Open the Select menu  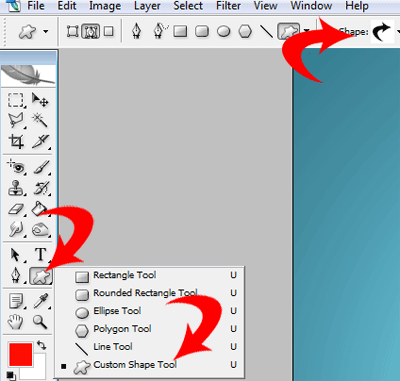point(188,6)
